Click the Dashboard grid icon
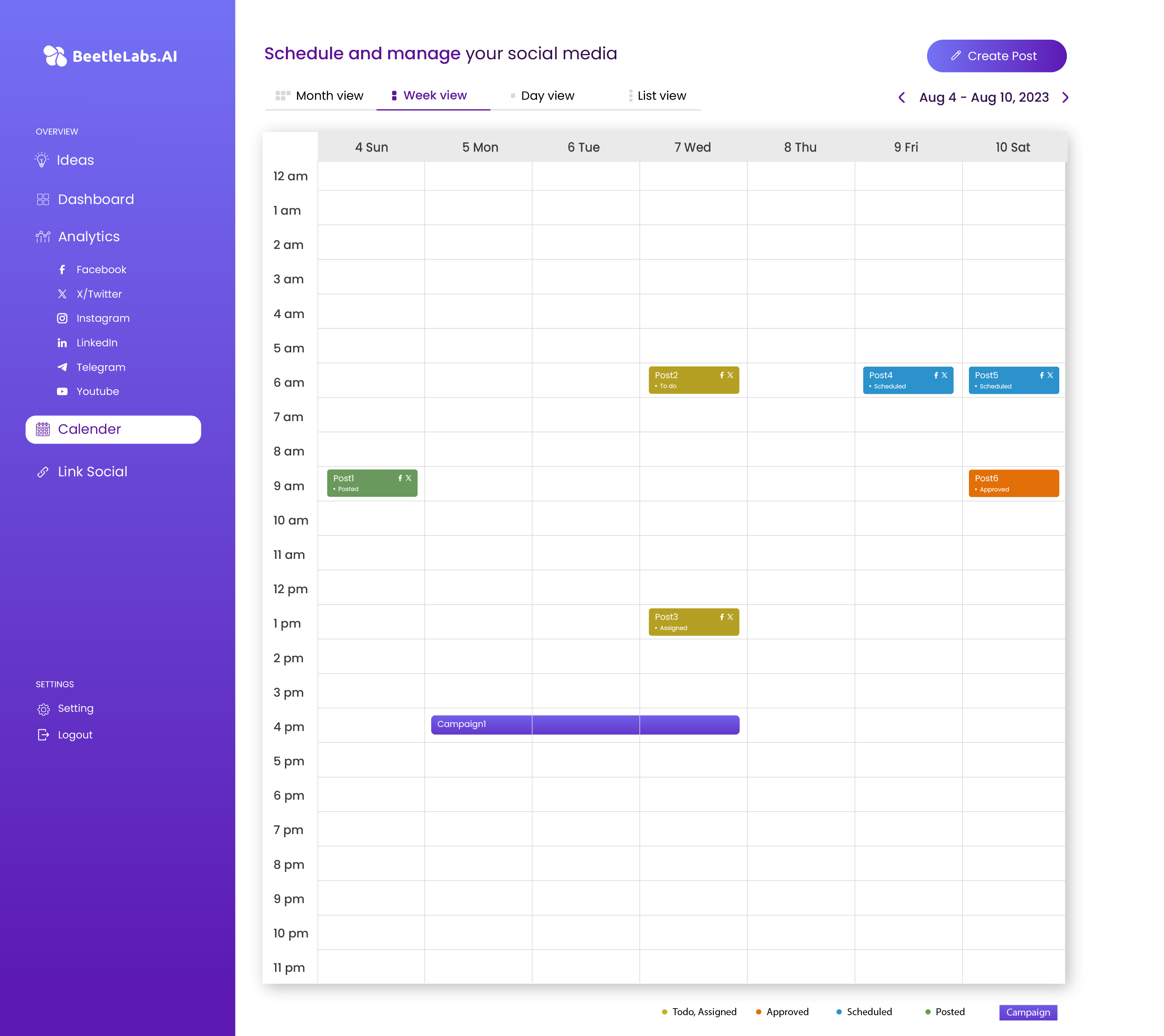1164x1036 pixels. click(x=43, y=199)
